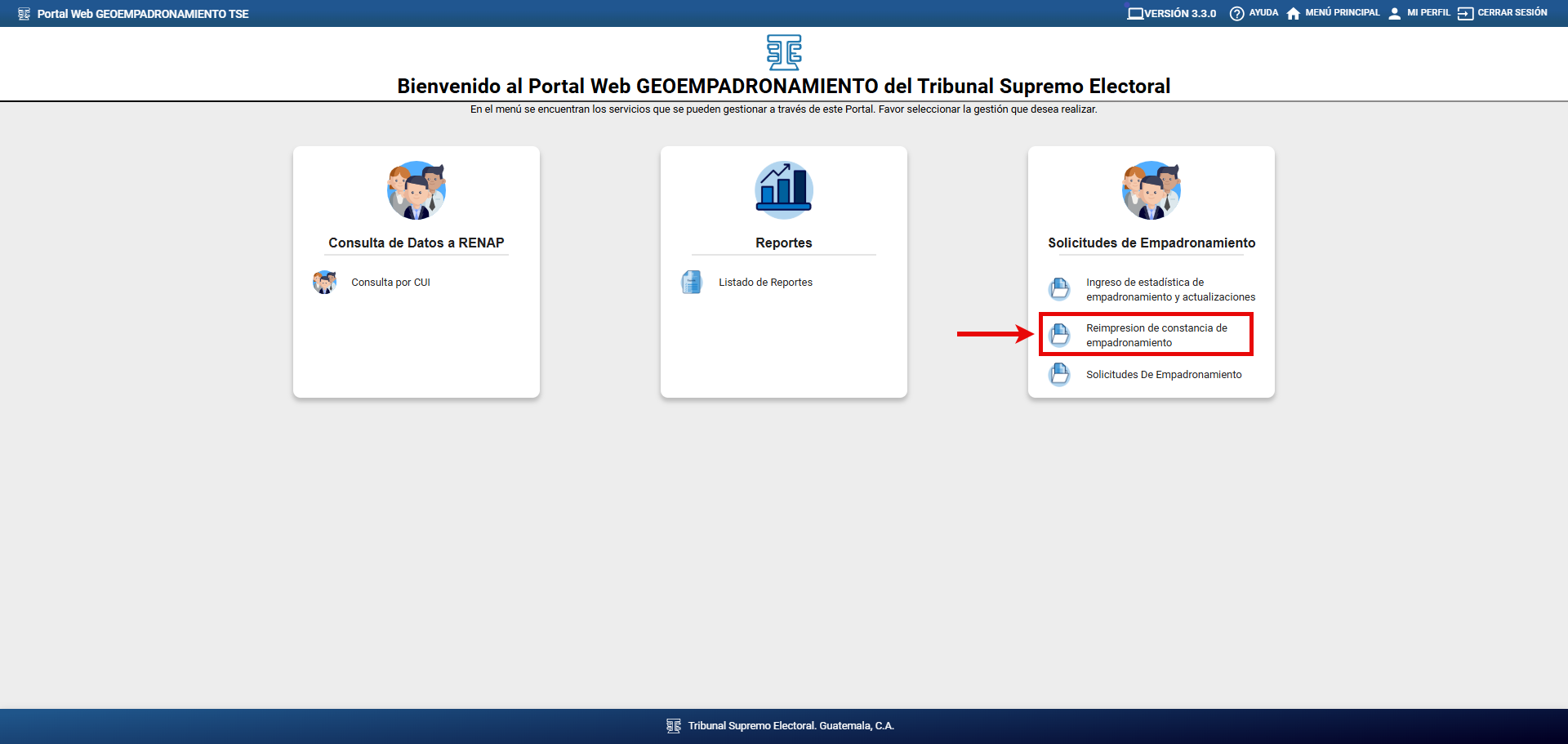The height and width of the screenshot is (744, 1568).
Task: Open Consulta por CUI link
Action: [x=390, y=283]
